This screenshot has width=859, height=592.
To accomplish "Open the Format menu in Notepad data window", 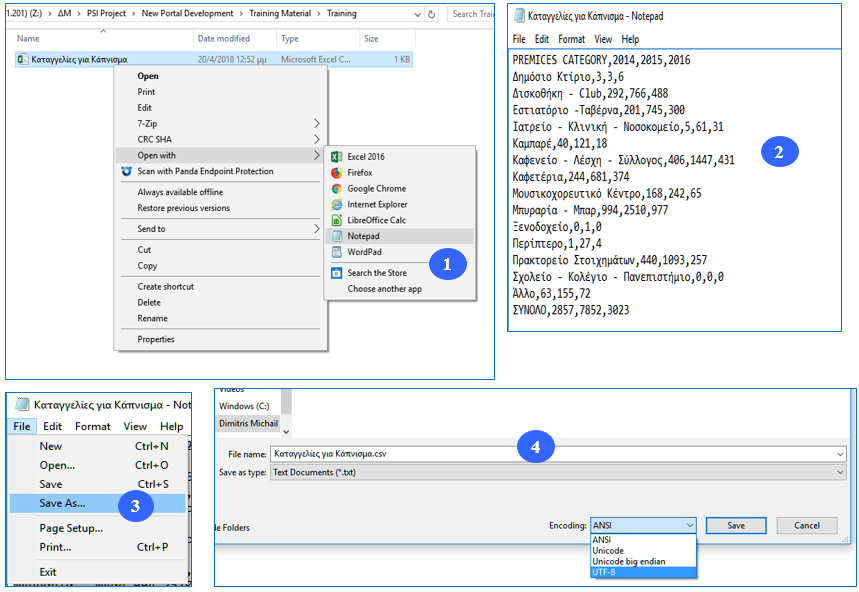I will click(572, 39).
